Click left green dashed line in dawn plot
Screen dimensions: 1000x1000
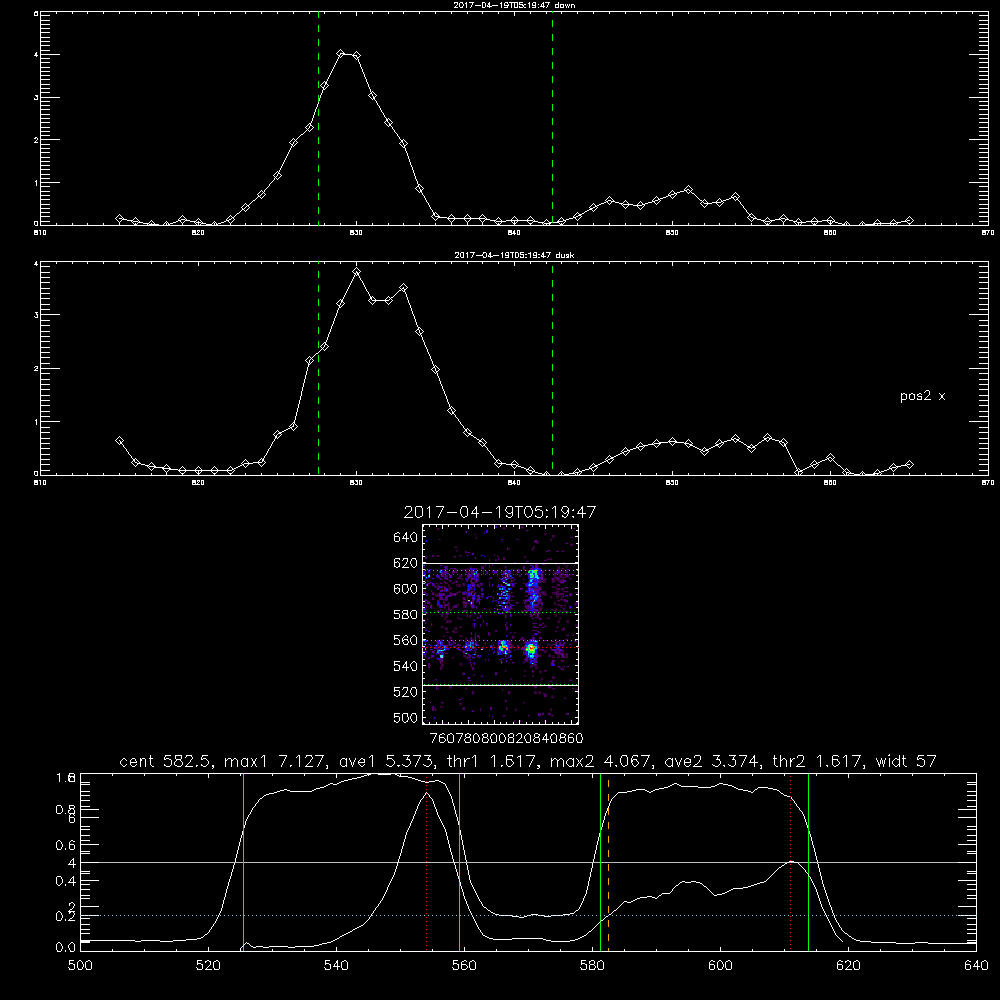point(318,121)
